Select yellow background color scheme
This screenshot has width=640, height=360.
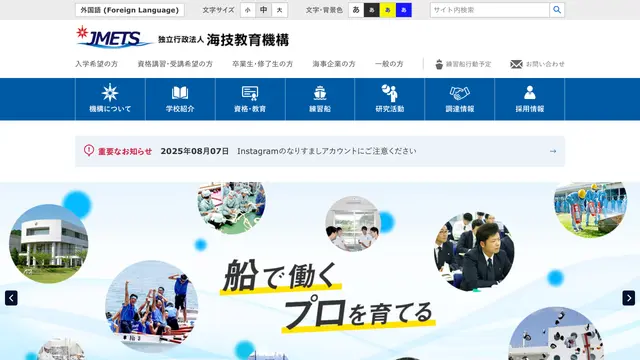point(387,10)
